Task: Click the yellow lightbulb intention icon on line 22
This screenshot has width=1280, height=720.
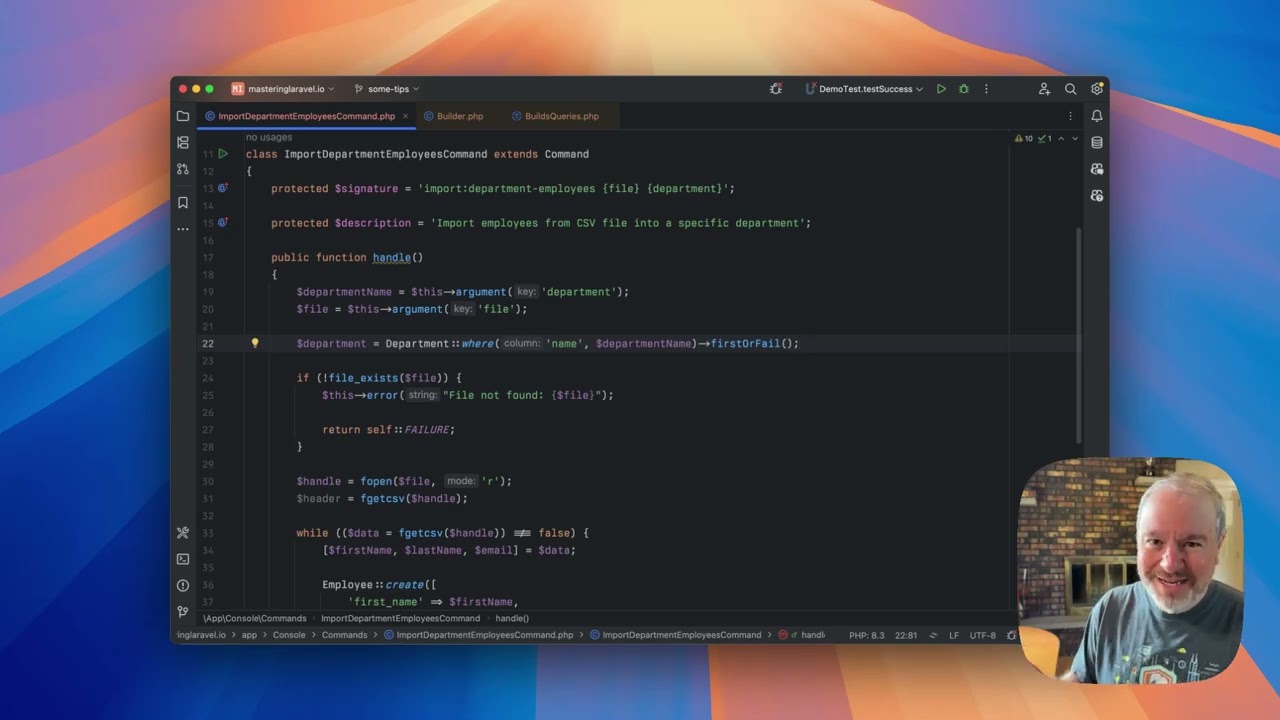Action: click(x=255, y=343)
